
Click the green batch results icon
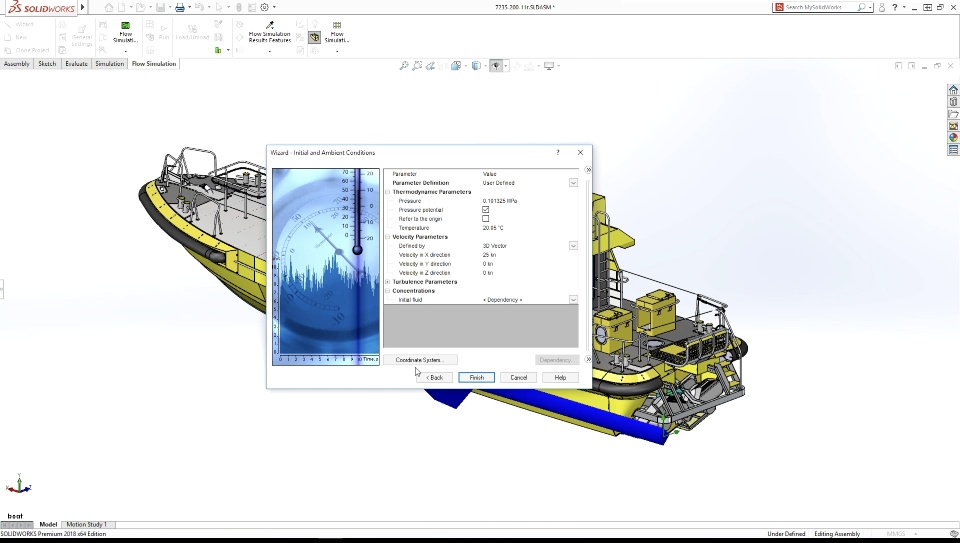pos(218,50)
